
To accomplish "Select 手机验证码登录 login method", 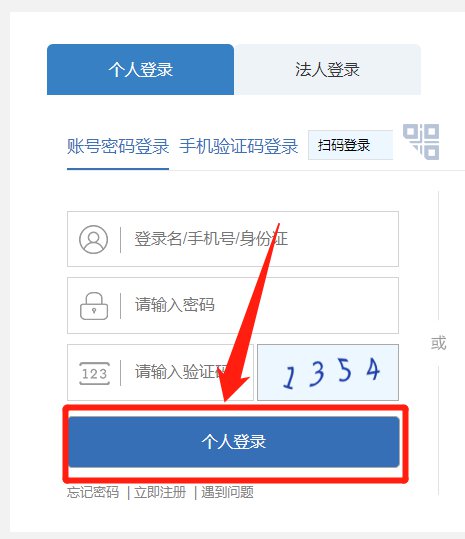I will click(x=239, y=146).
